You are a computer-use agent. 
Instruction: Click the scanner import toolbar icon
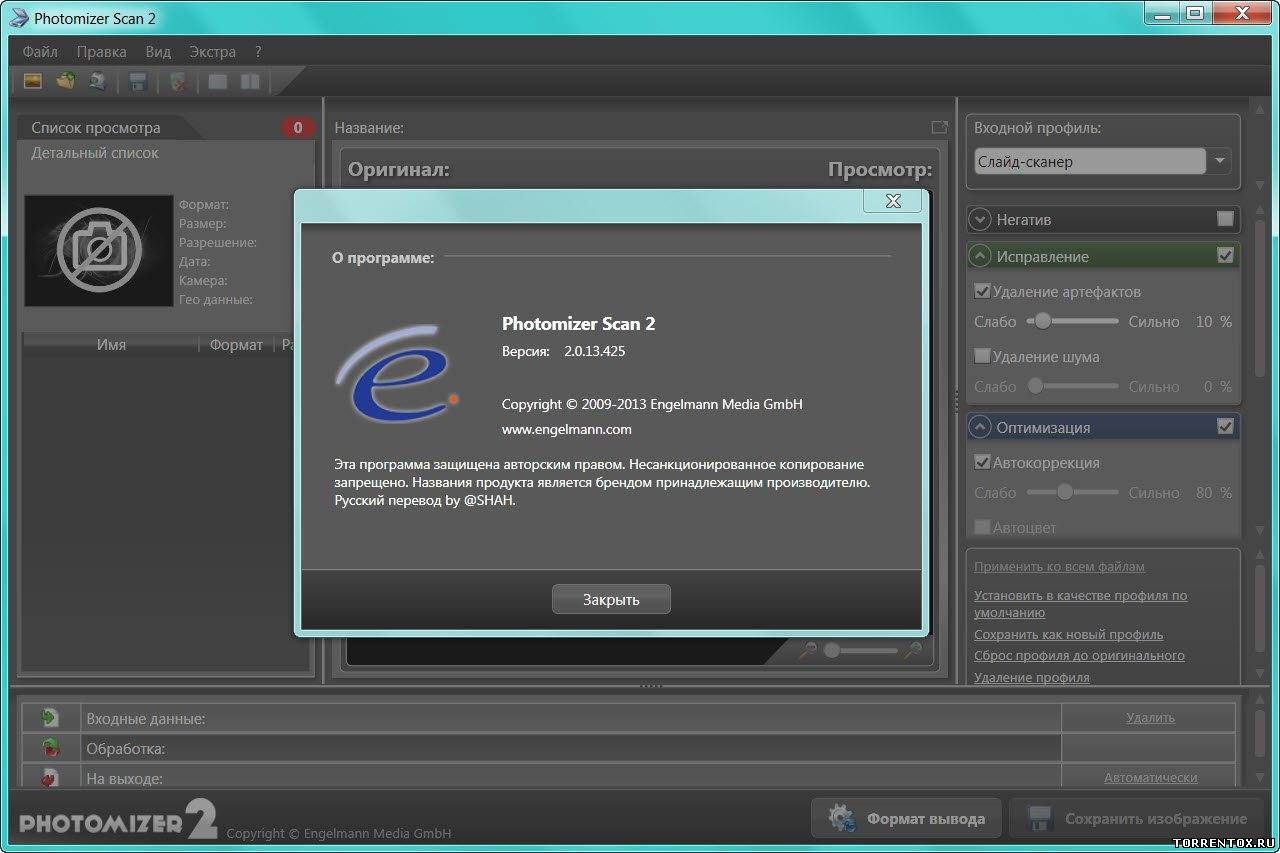click(x=97, y=81)
